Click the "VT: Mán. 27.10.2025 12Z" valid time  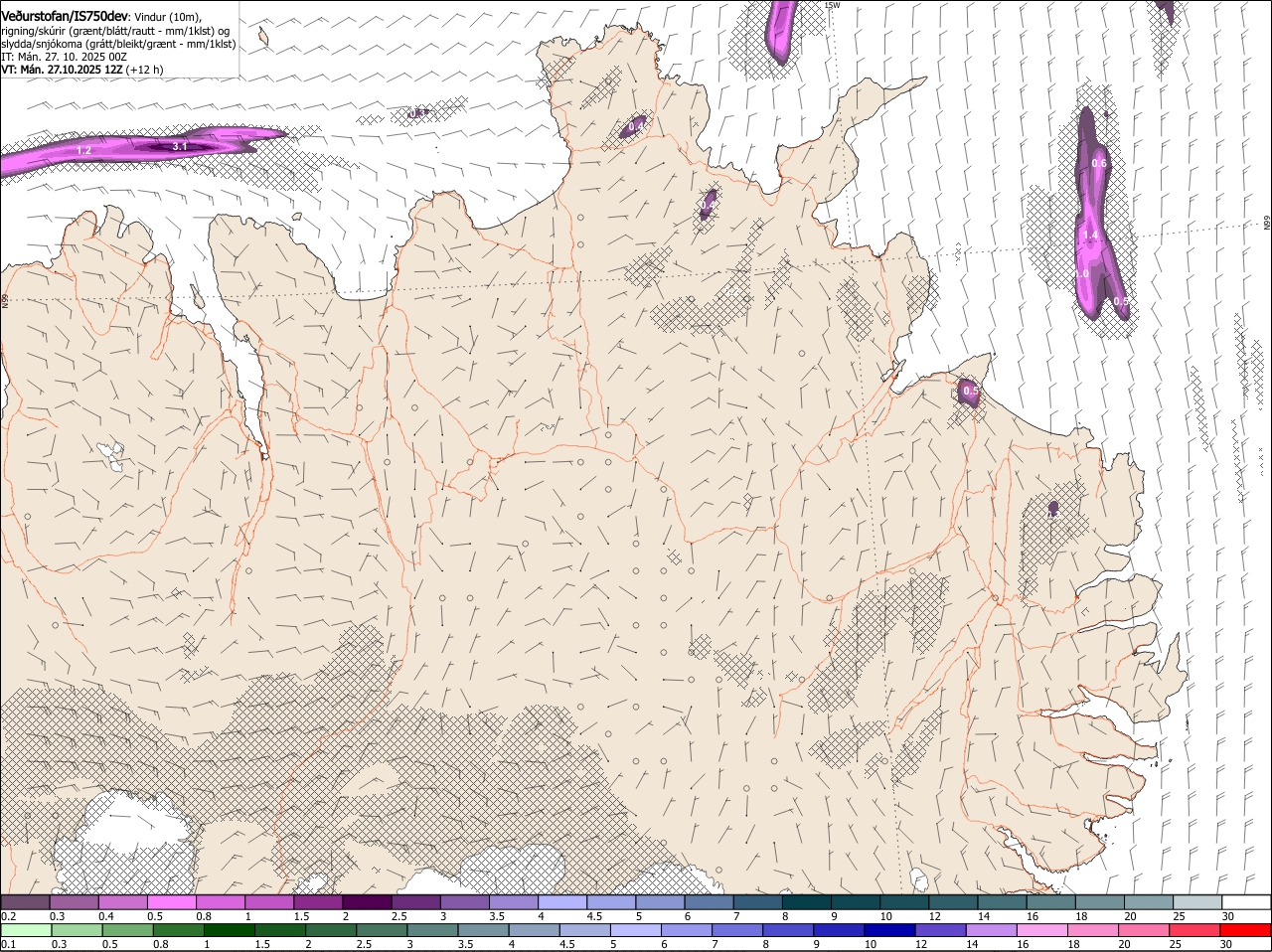click(62, 70)
